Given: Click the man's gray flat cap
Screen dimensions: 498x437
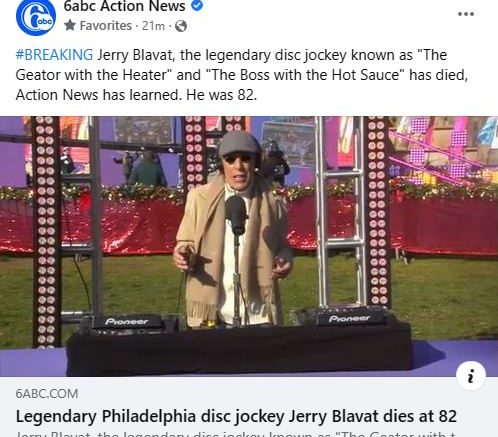Looking at the screenshot, I should point(240,144).
